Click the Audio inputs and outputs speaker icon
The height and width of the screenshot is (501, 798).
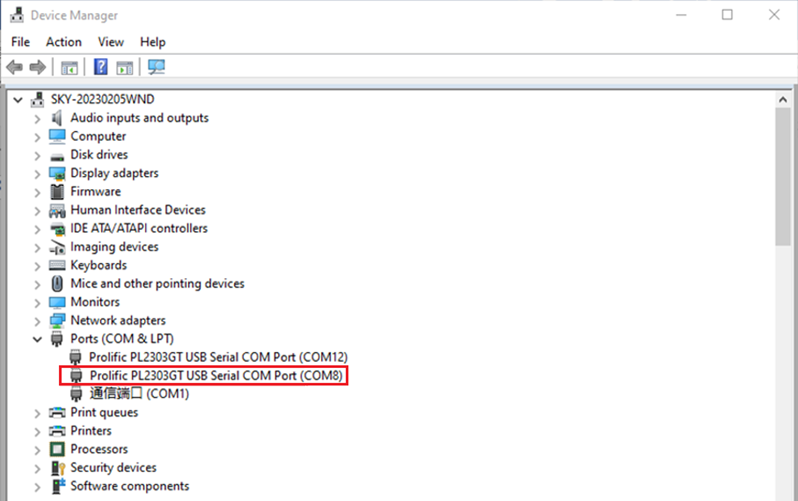[x=58, y=118]
